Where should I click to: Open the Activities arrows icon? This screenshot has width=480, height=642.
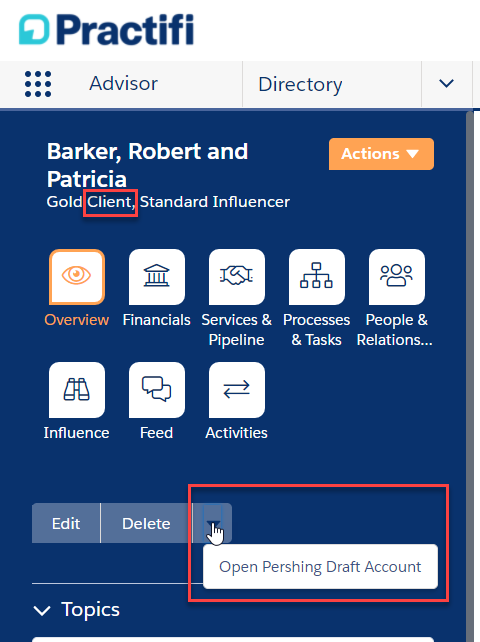tap(237, 390)
